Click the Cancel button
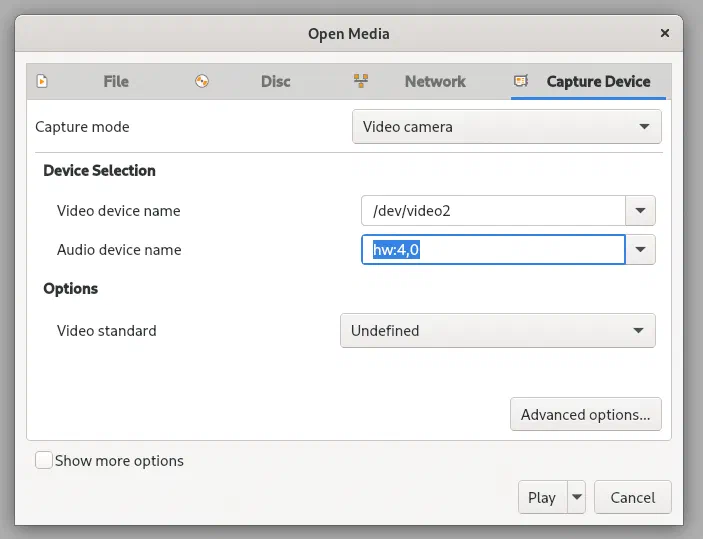Screen dimensions: 703x539 633,497
